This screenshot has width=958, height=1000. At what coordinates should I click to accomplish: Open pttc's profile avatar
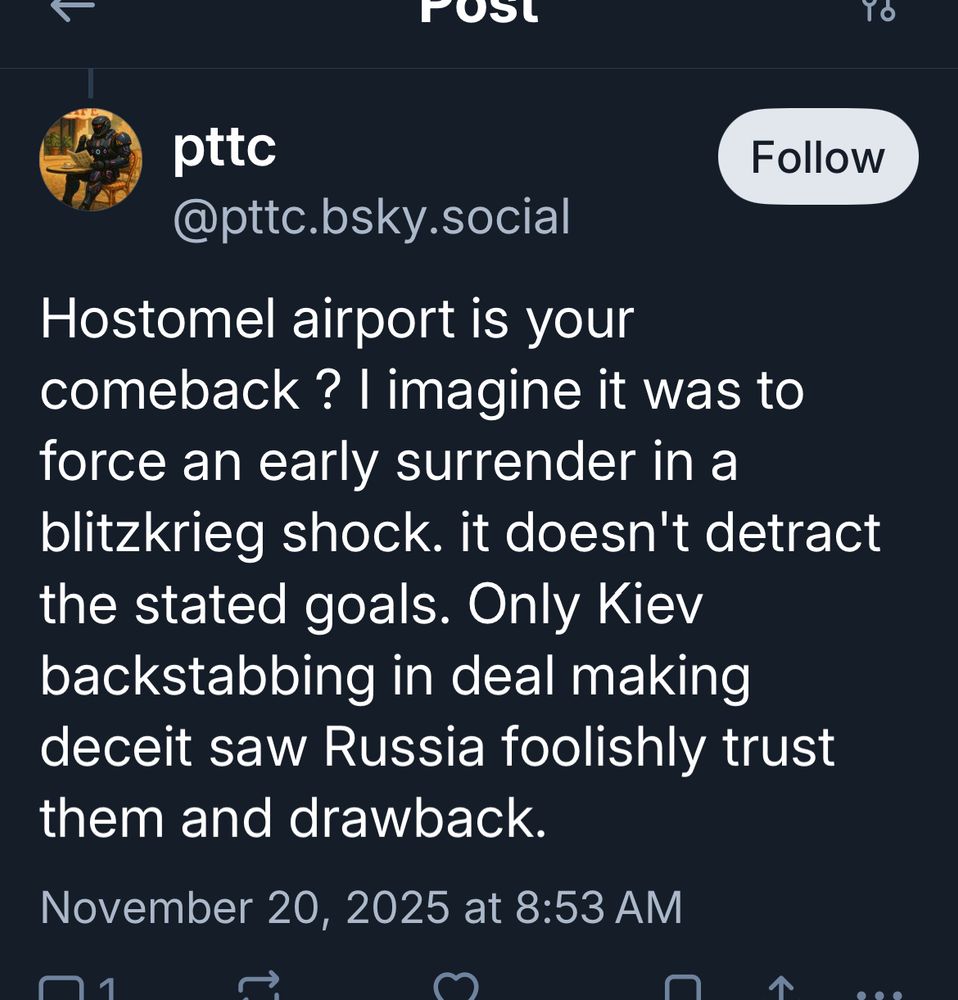coord(91,159)
